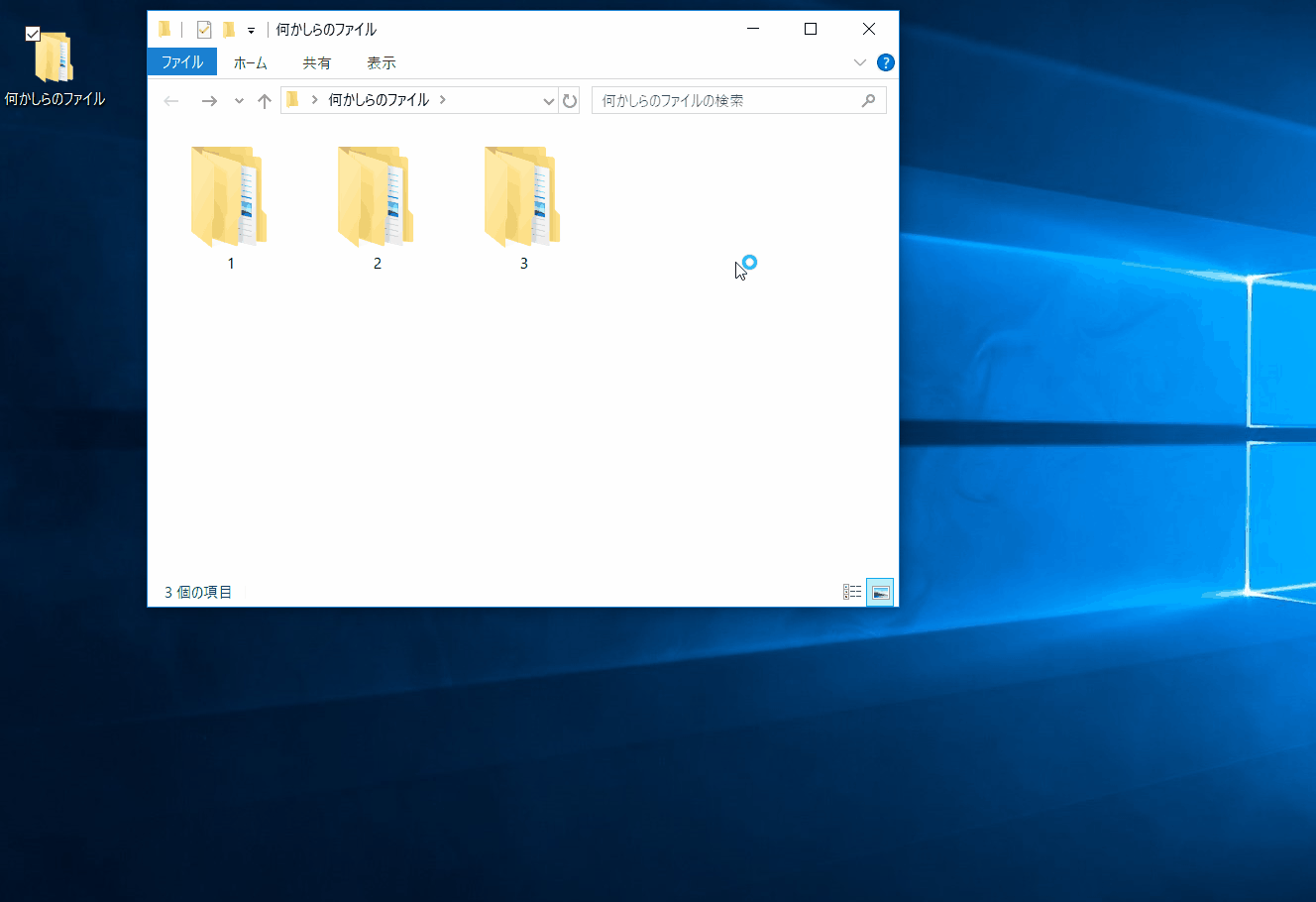
Task: Open the recent locations dropdown arrow
Action: point(239,101)
